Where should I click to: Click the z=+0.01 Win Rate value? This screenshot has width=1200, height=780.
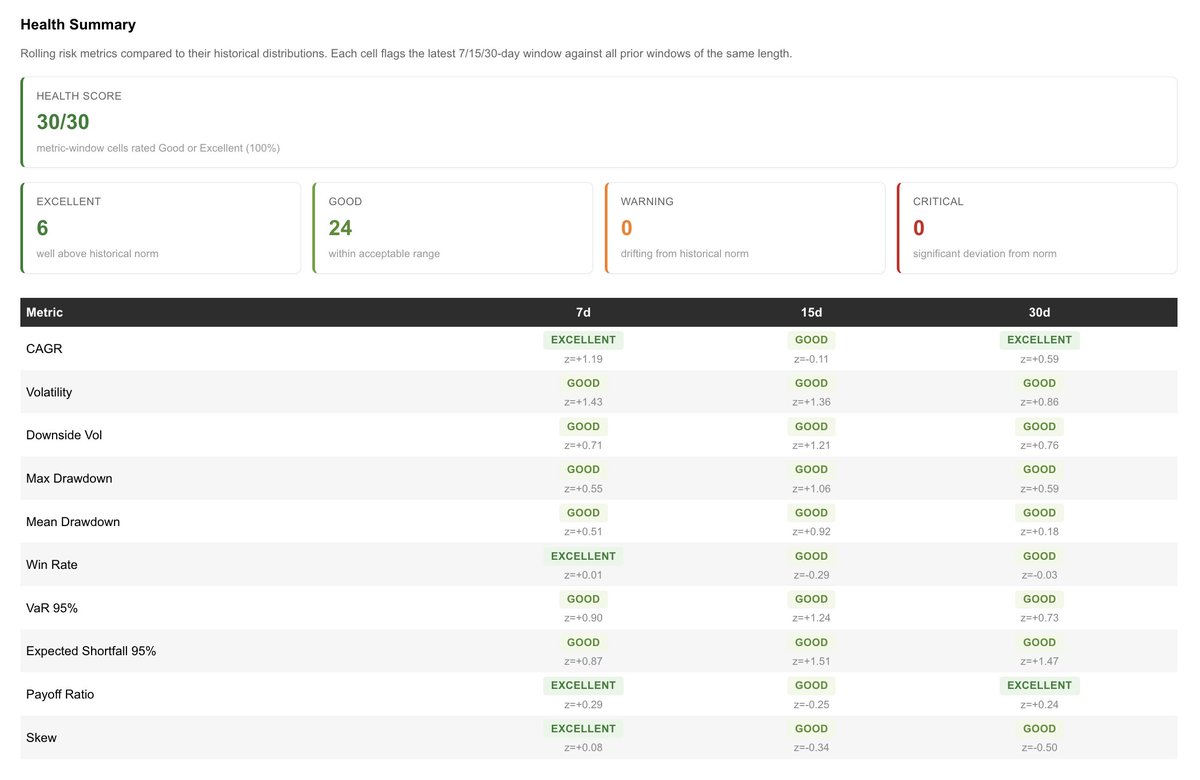pyautogui.click(x=583, y=575)
